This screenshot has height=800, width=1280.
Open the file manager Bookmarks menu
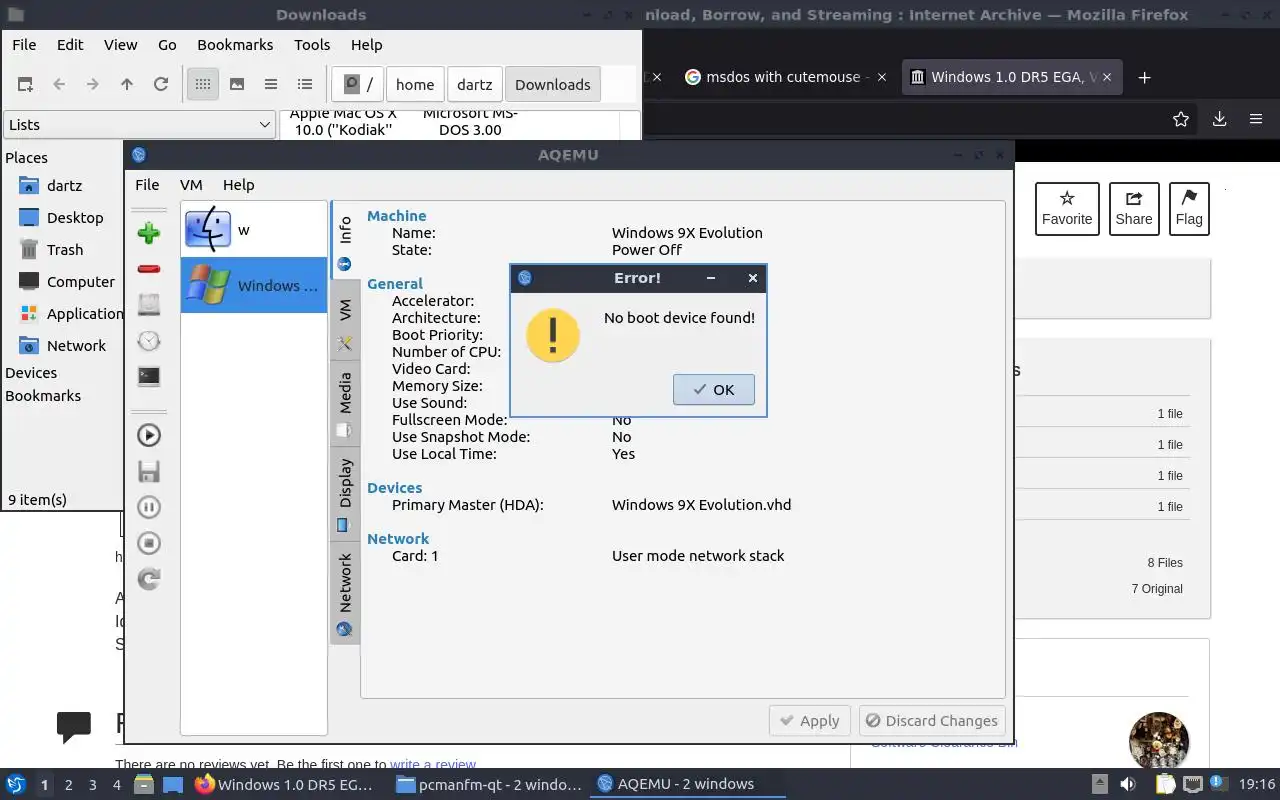click(235, 44)
